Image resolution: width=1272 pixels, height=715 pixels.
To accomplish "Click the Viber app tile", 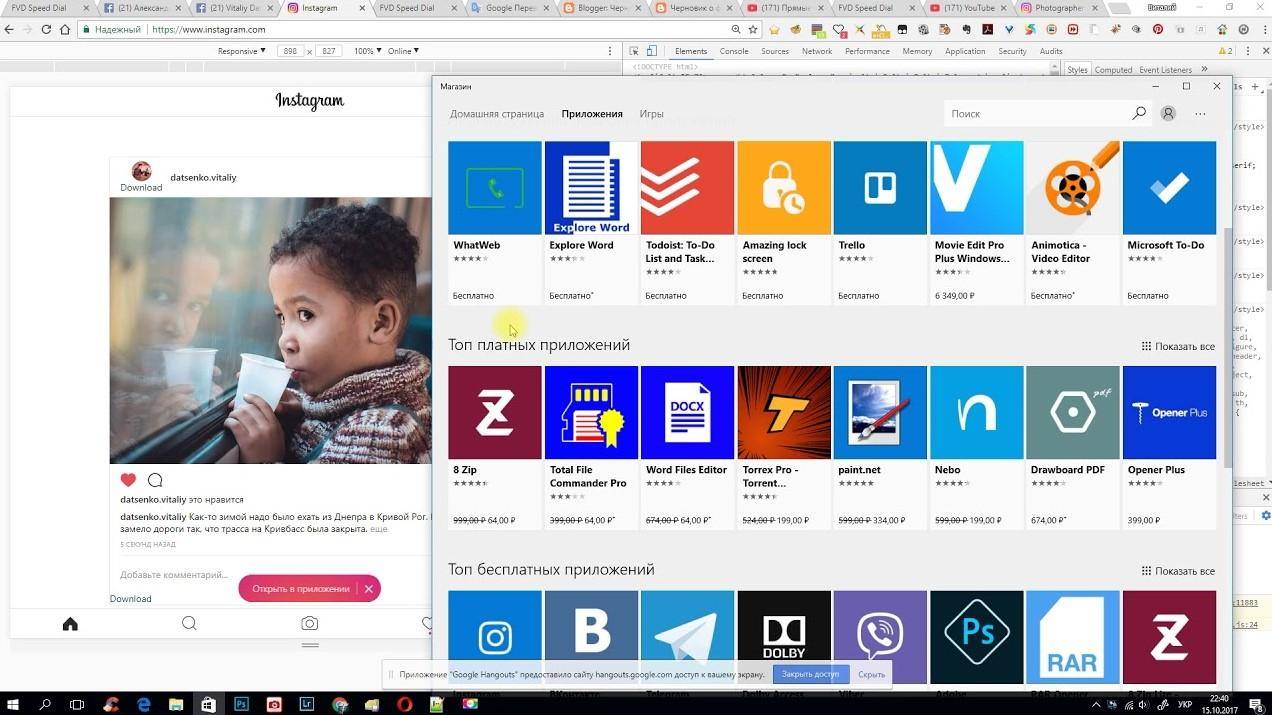I will pos(879,636).
